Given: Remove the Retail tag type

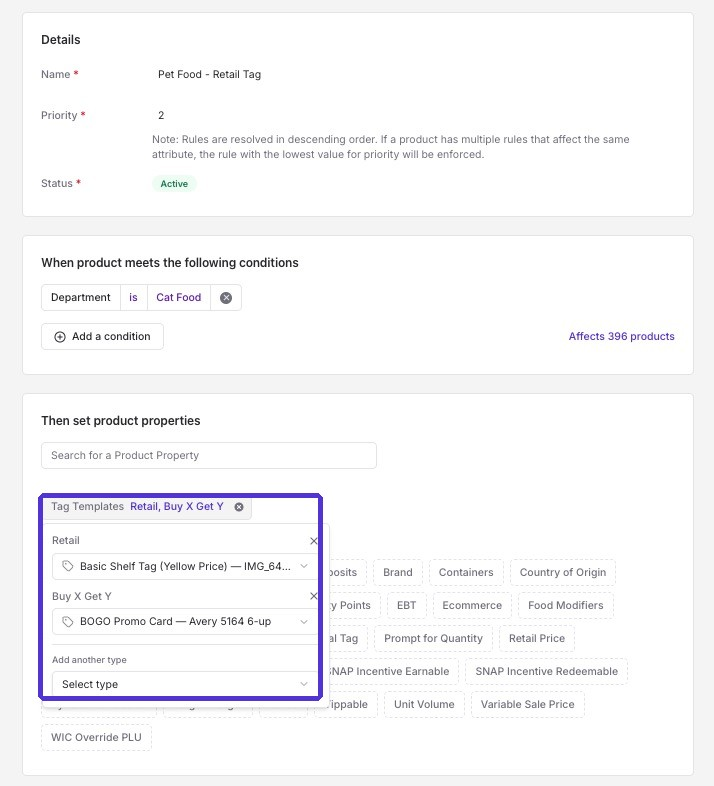Looking at the screenshot, I should (x=313, y=541).
